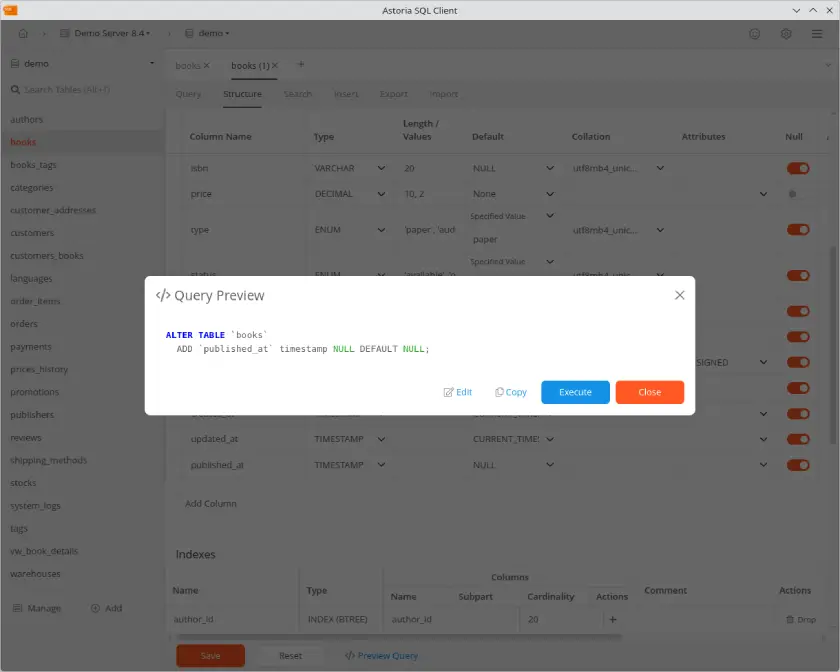Switch to the books tab
The width and height of the screenshot is (840, 672).
click(188, 65)
